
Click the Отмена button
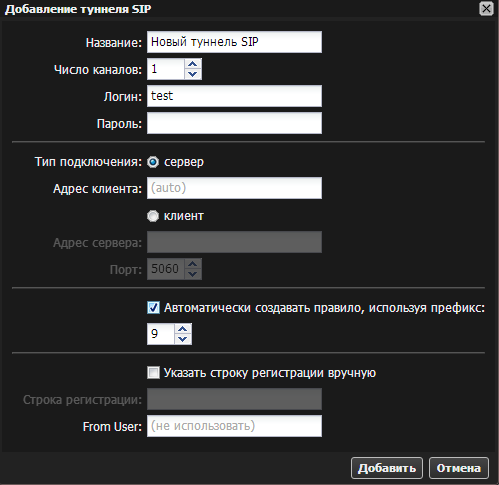[x=459, y=468]
